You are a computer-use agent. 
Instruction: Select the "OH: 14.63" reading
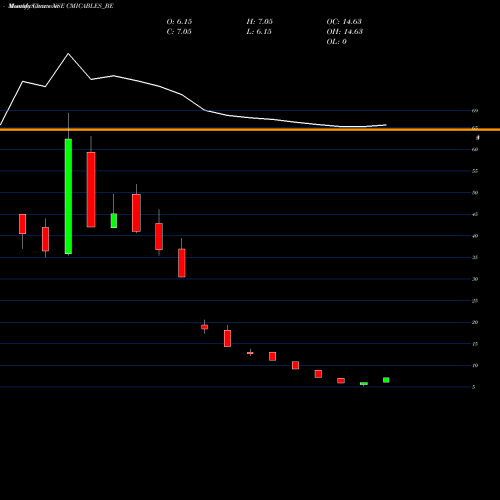[345, 31]
